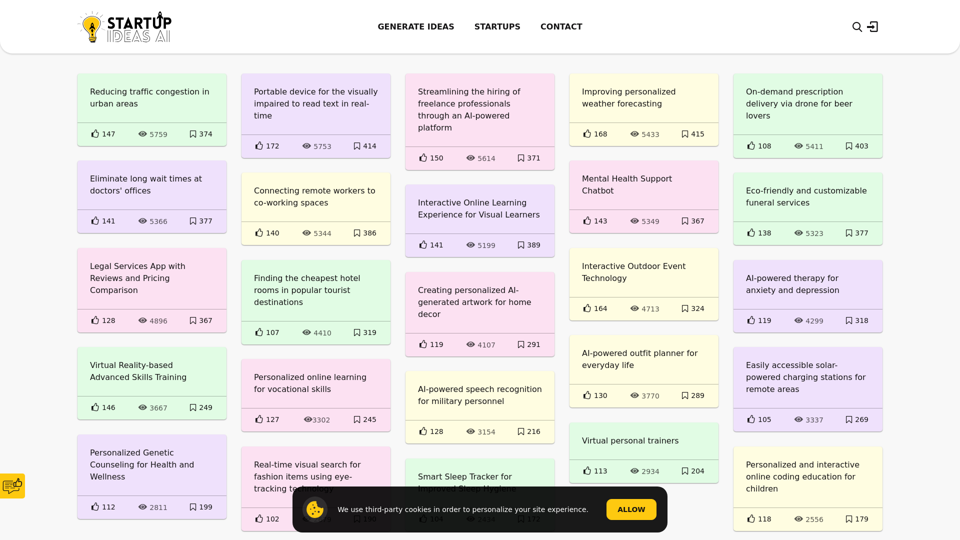960x540 pixels.
Task: Open 'Interactive Outdoor Event Technology' idea
Action: click(634, 272)
